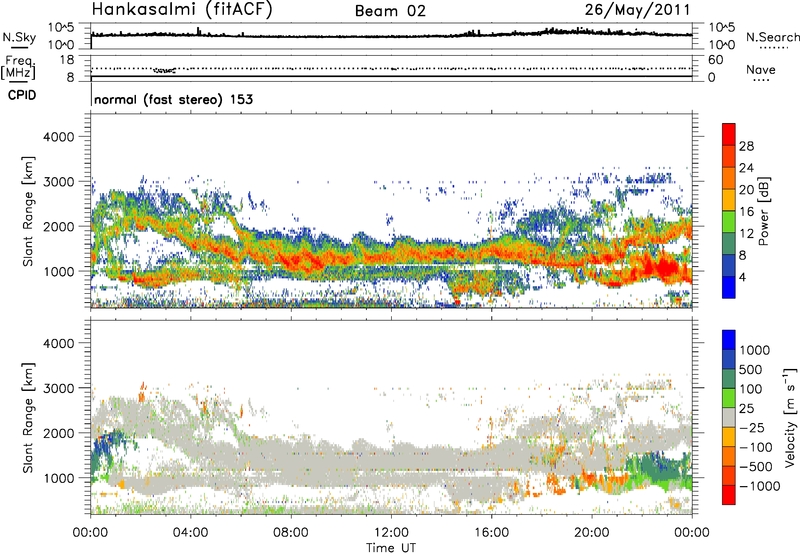800x554 pixels.
Task: Click "Slant Range [km]" label of velocity panel
Action: 28,417
